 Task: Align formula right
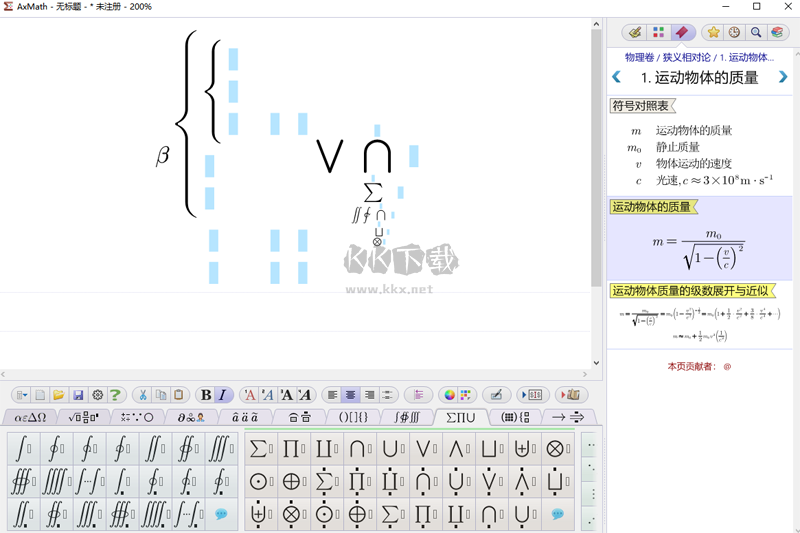click(x=369, y=395)
